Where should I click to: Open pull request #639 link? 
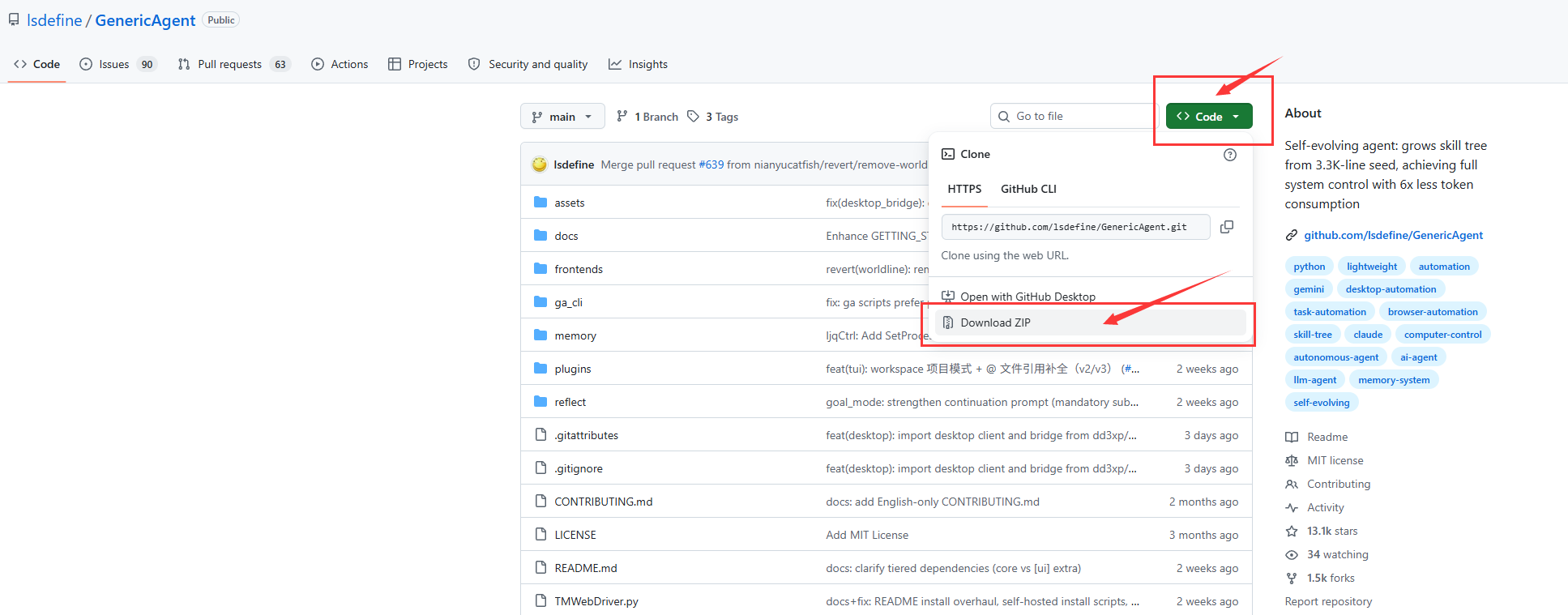[x=711, y=164]
